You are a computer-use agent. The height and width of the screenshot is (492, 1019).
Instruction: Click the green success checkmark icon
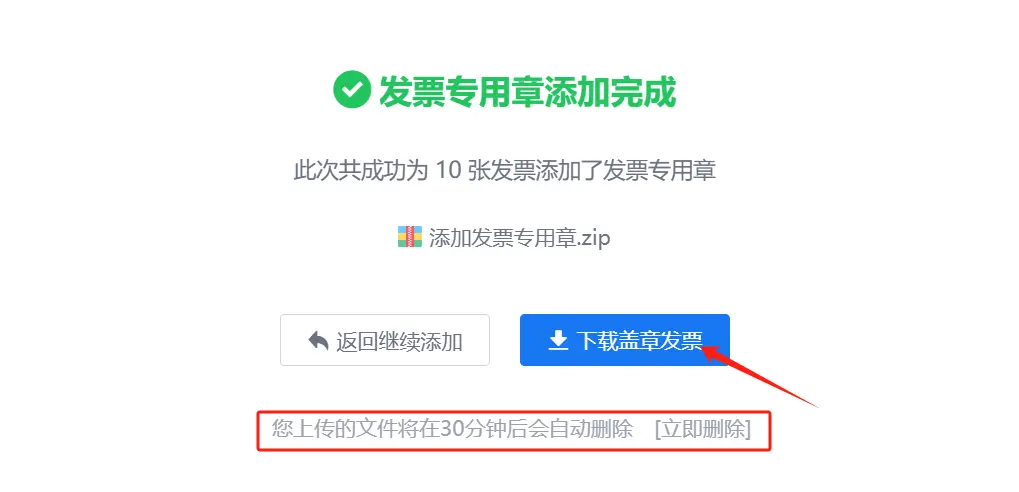click(x=352, y=91)
